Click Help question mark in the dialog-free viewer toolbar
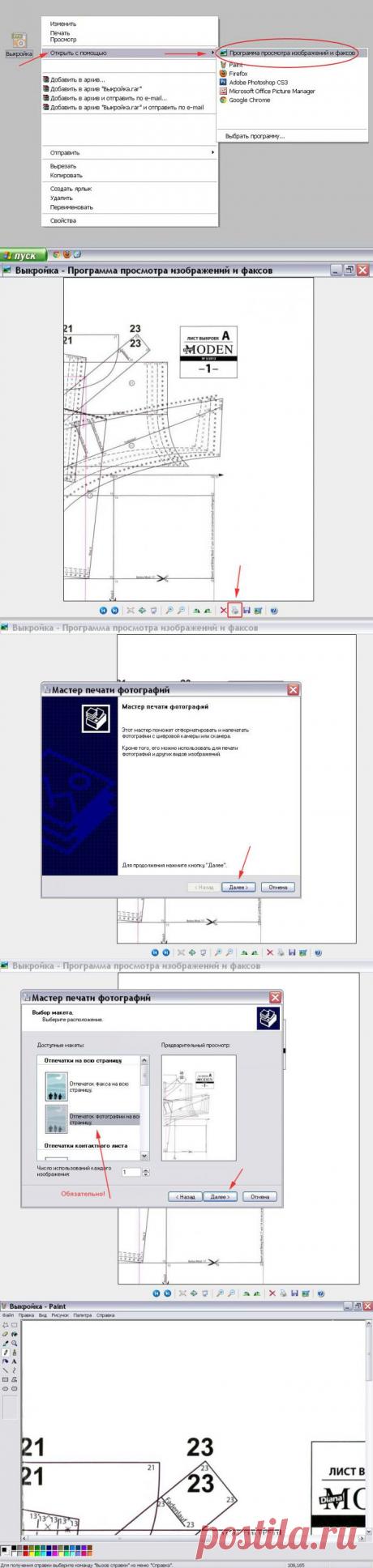373x1568 pixels. pos(274,611)
